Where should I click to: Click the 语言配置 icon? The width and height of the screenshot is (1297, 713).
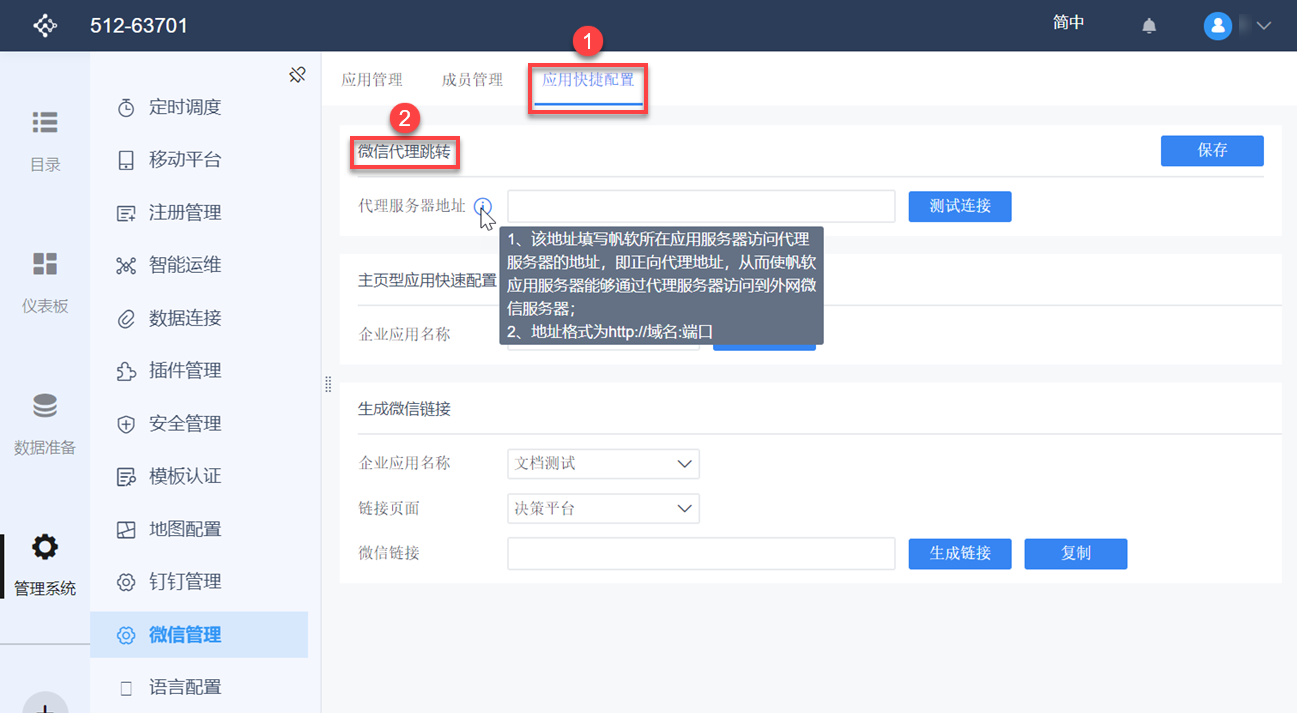click(x=126, y=688)
